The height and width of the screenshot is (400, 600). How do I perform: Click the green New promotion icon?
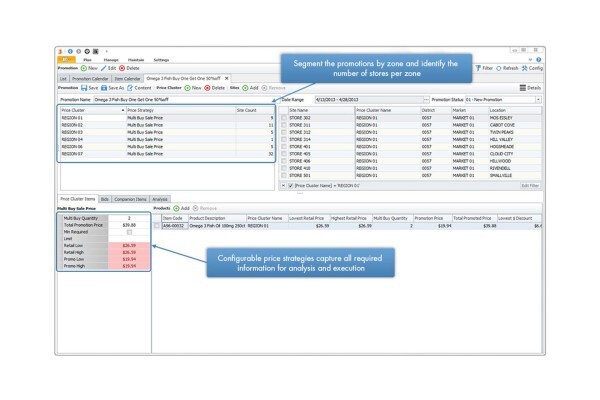click(x=84, y=68)
